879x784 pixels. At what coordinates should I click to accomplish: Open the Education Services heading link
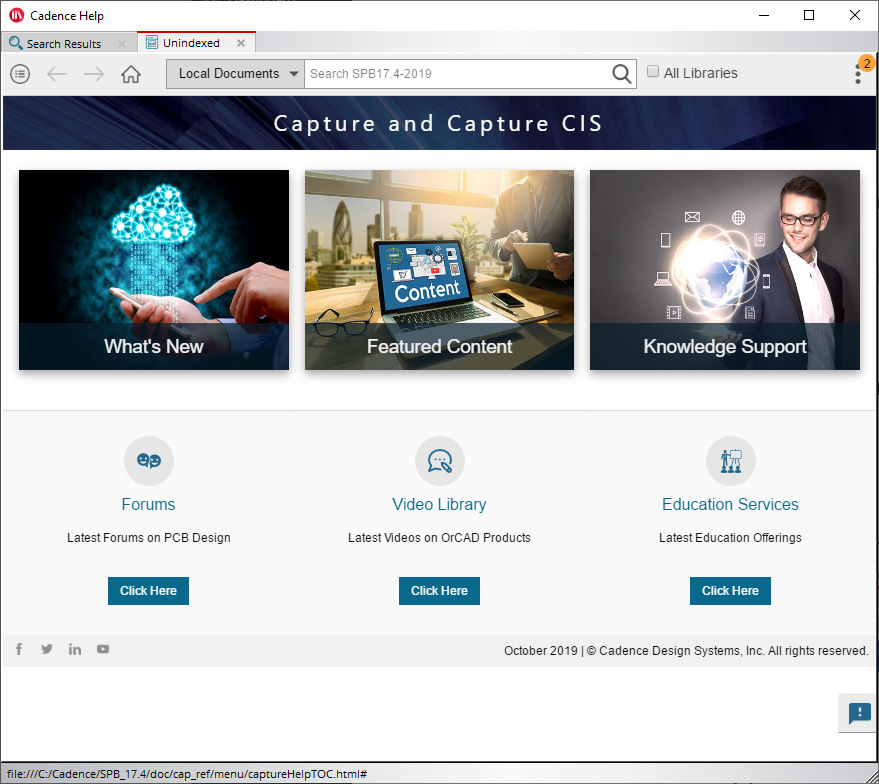pos(730,504)
